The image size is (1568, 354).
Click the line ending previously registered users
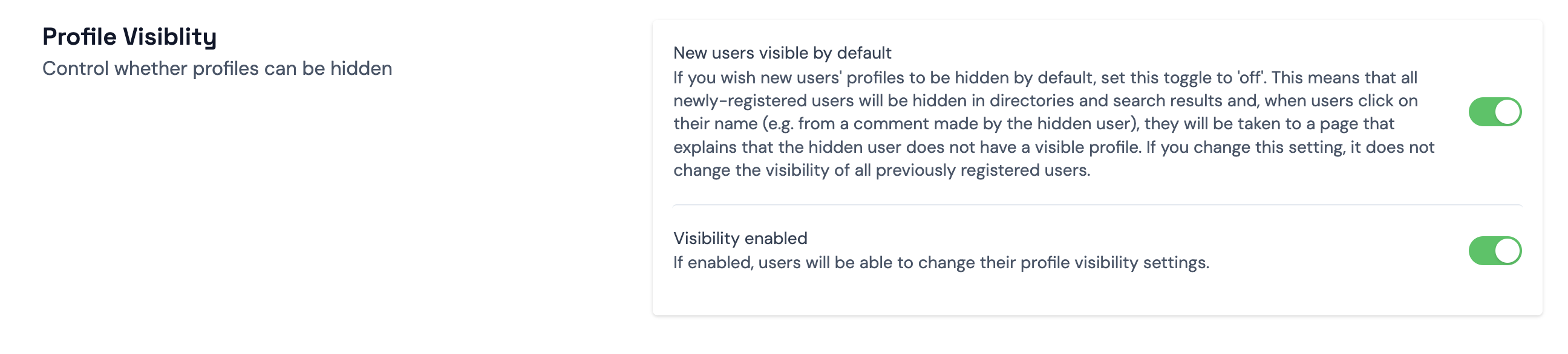pos(881,170)
